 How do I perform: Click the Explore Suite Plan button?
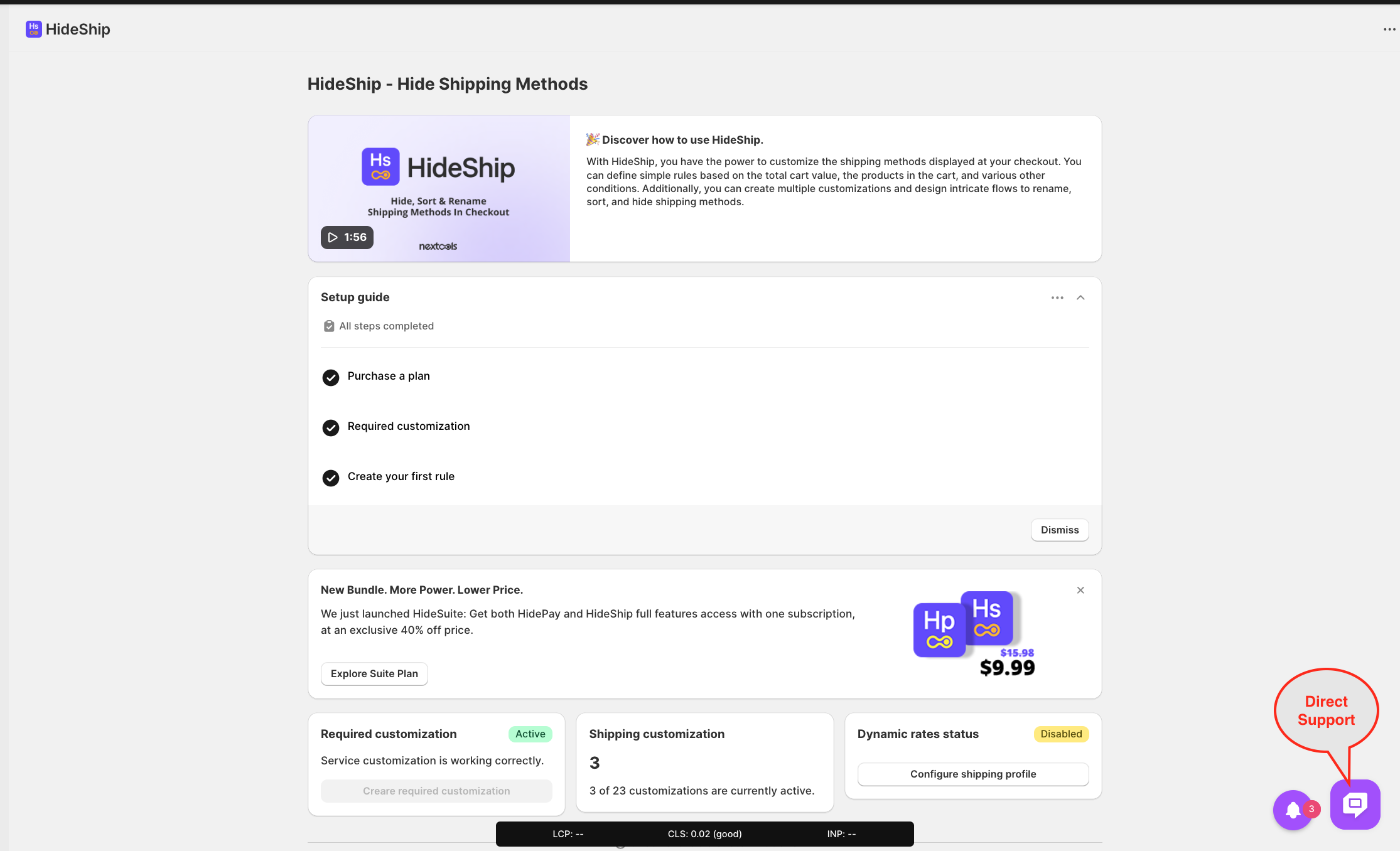click(x=374, y=673)
